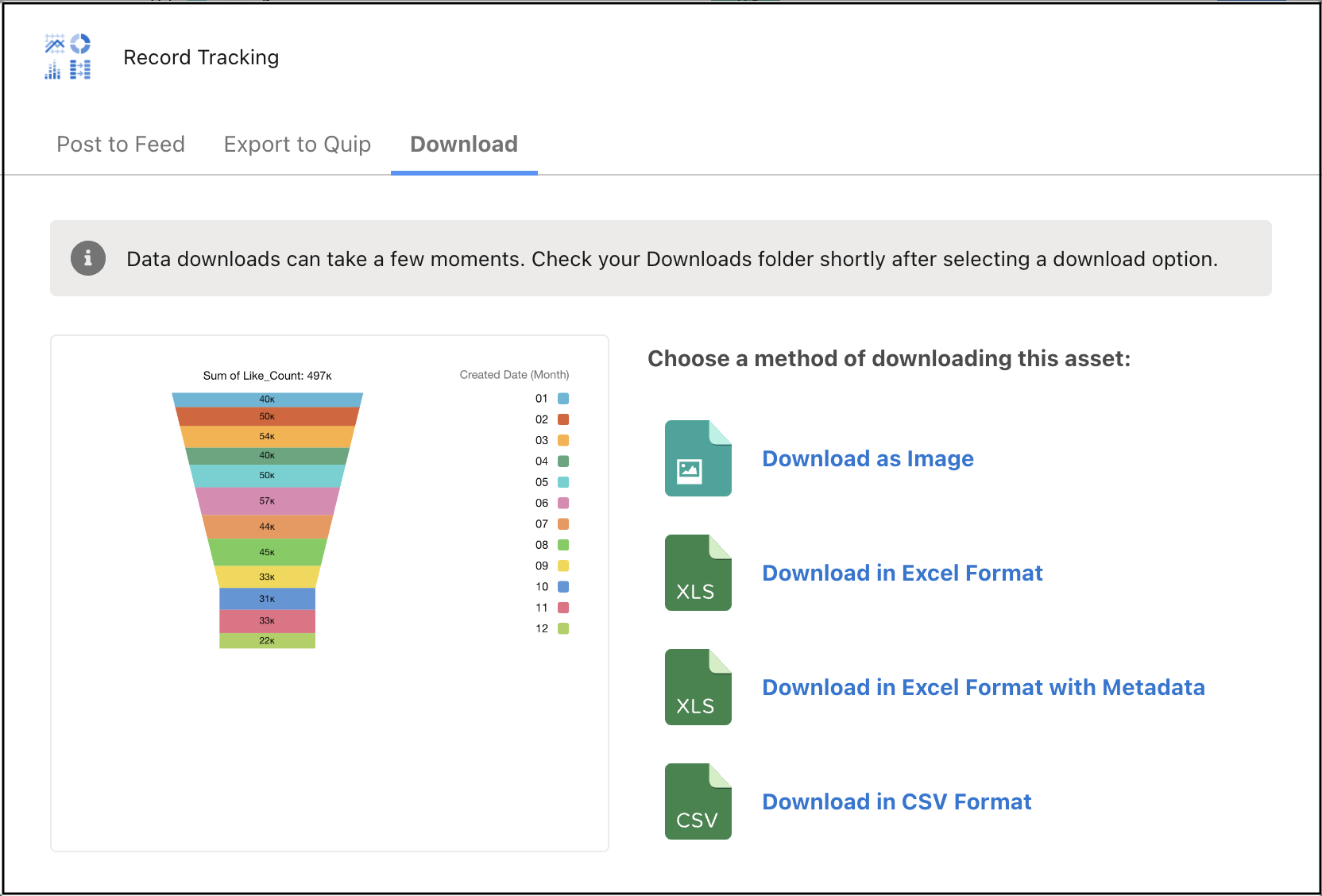
Task: Click the info icon in the notice banner
Action: pos(87,258)
